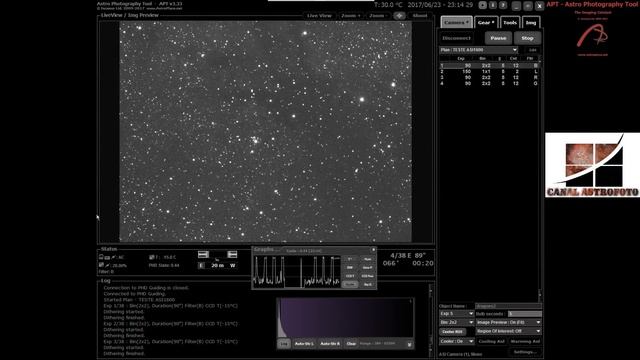Click the log panel scrollbar
Viewport: 640px width, 360px height.
coord(430,320)
